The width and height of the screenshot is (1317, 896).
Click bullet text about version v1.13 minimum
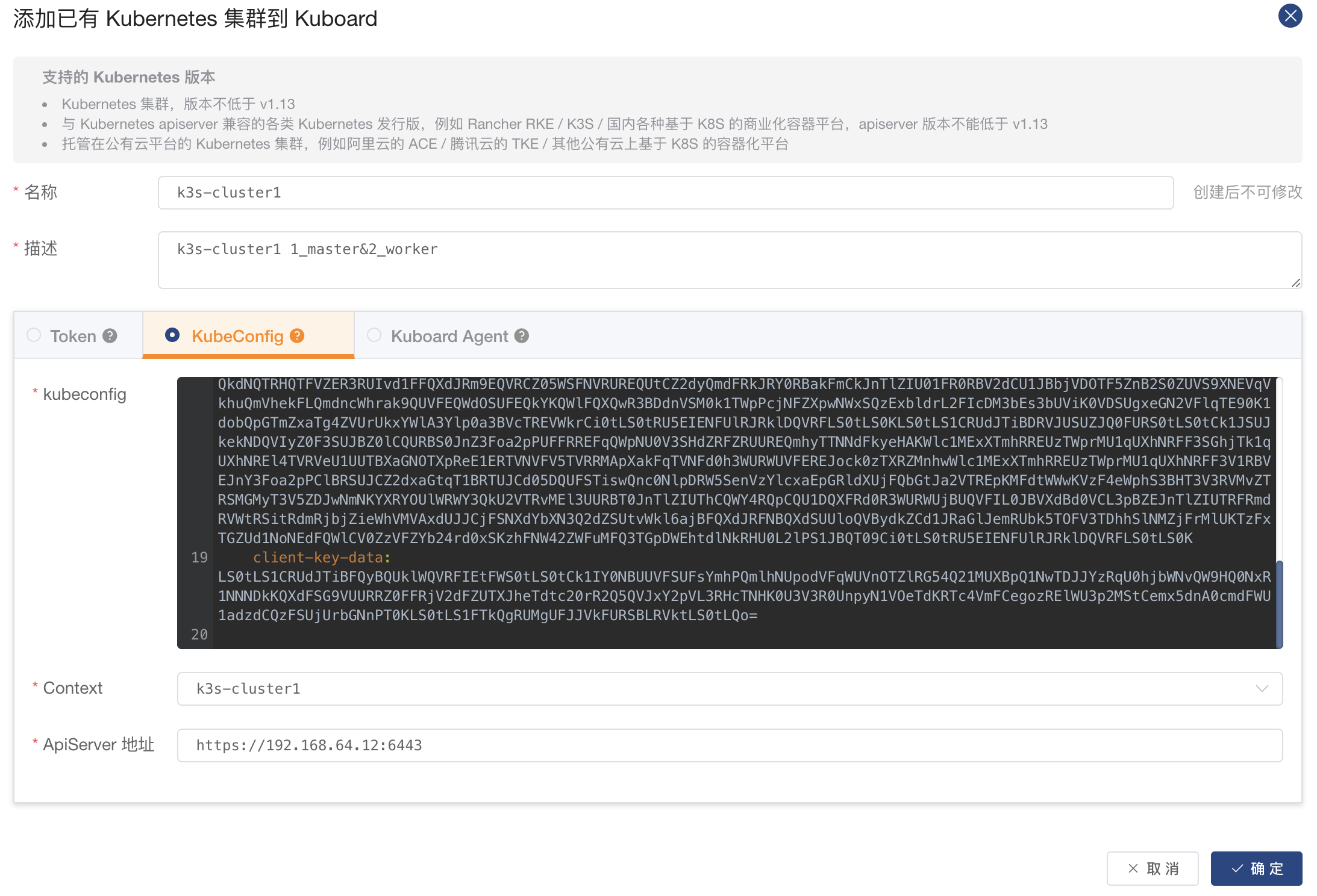pos(178,104)
